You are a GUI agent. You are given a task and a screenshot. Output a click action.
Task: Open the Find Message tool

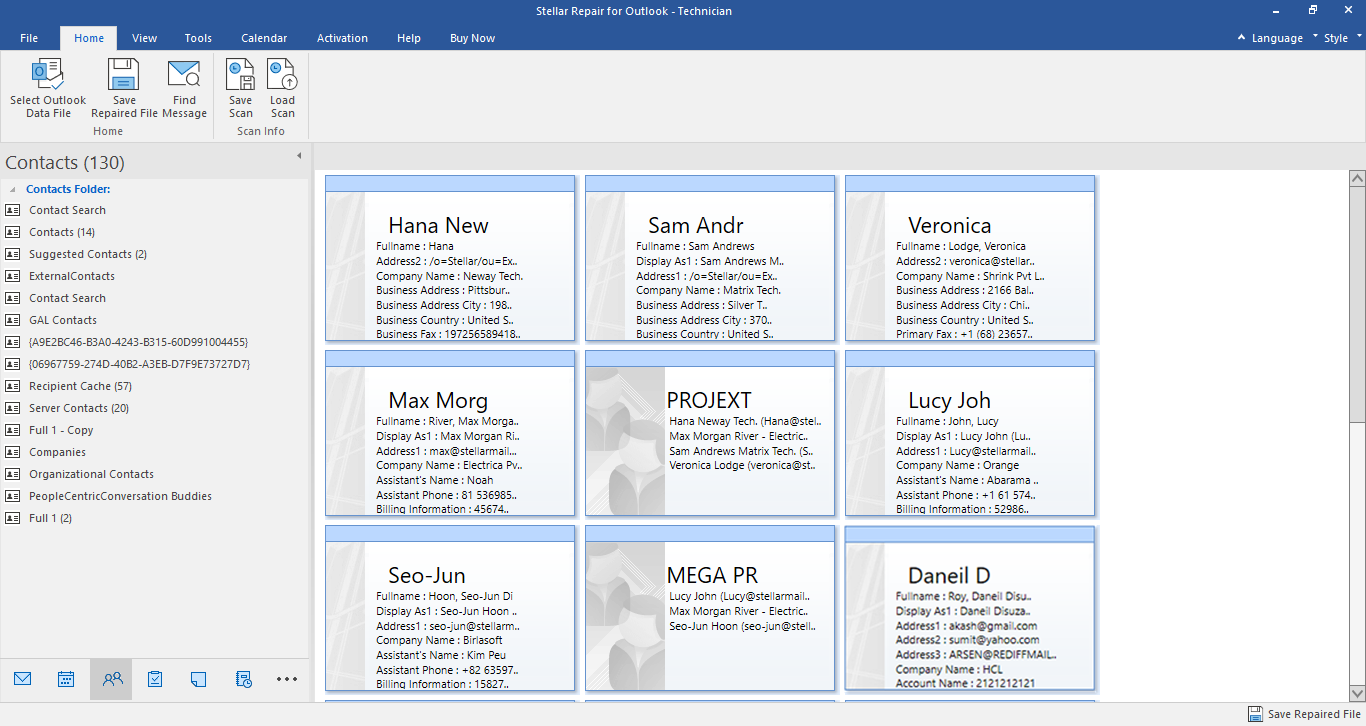click(184, 89)
